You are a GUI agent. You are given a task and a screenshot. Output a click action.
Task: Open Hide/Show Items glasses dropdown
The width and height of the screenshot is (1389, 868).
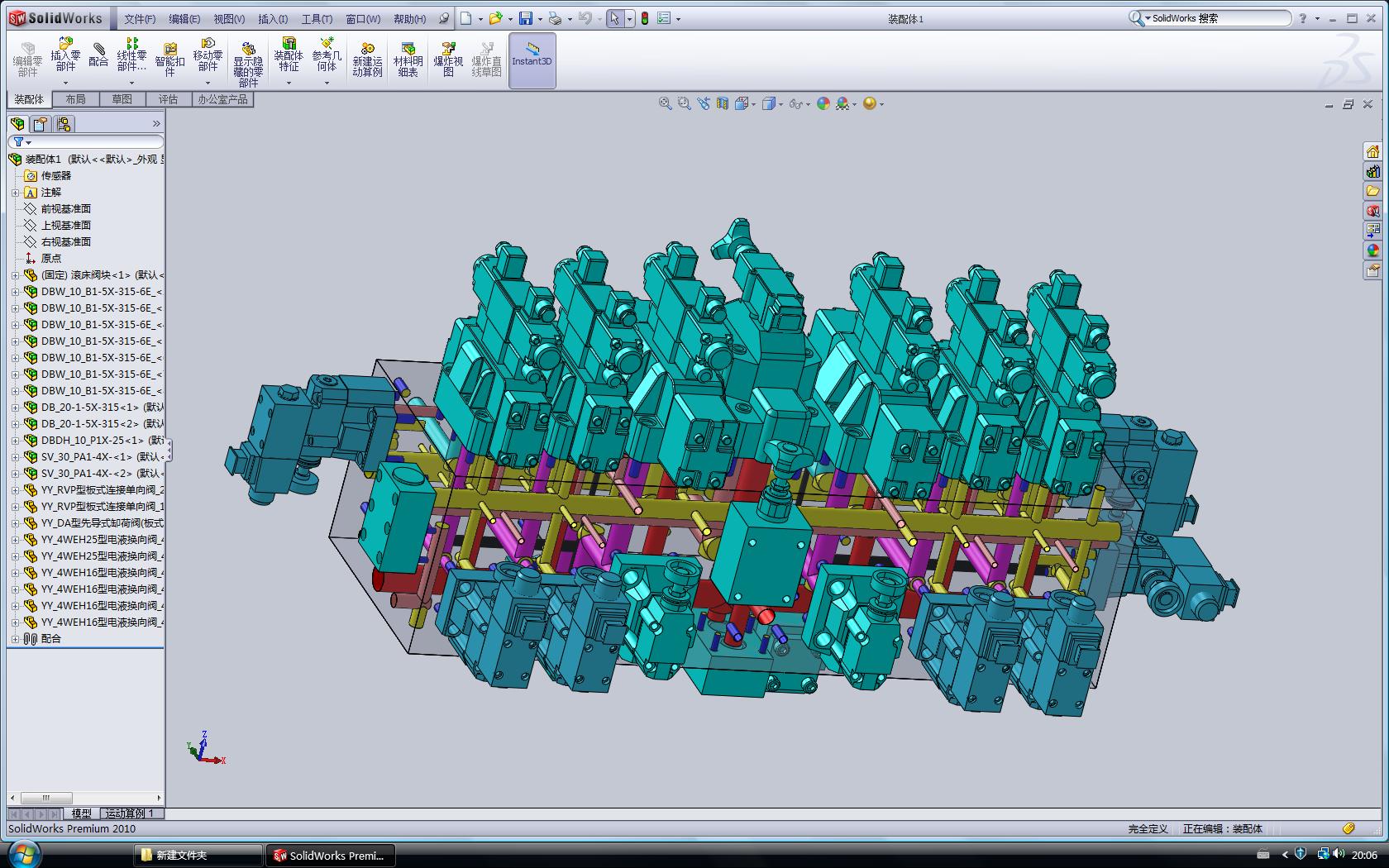pyautogui.click(x=808, y=104)
